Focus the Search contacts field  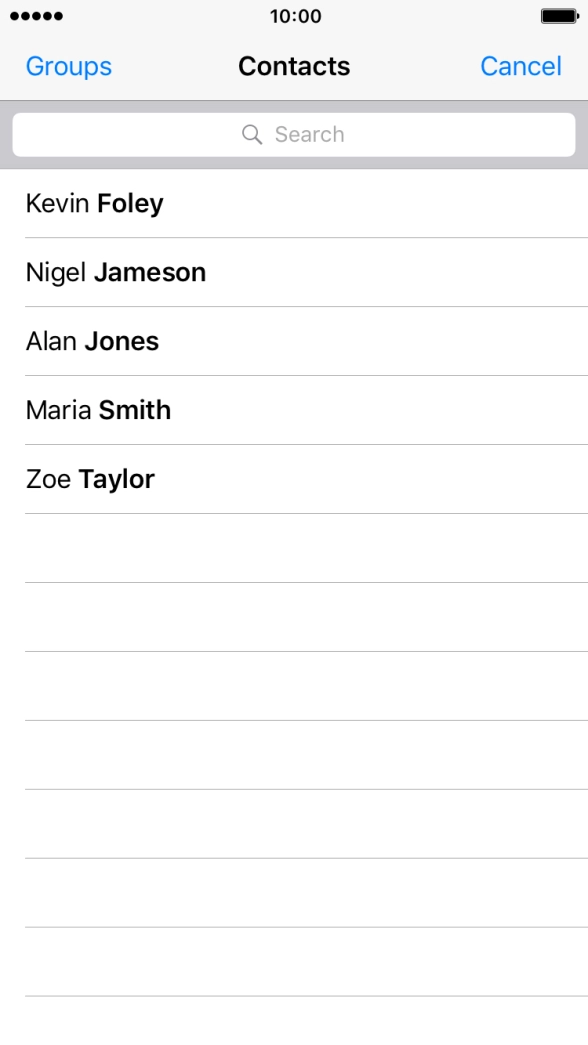pyautogui.click(x=294, y=135)
